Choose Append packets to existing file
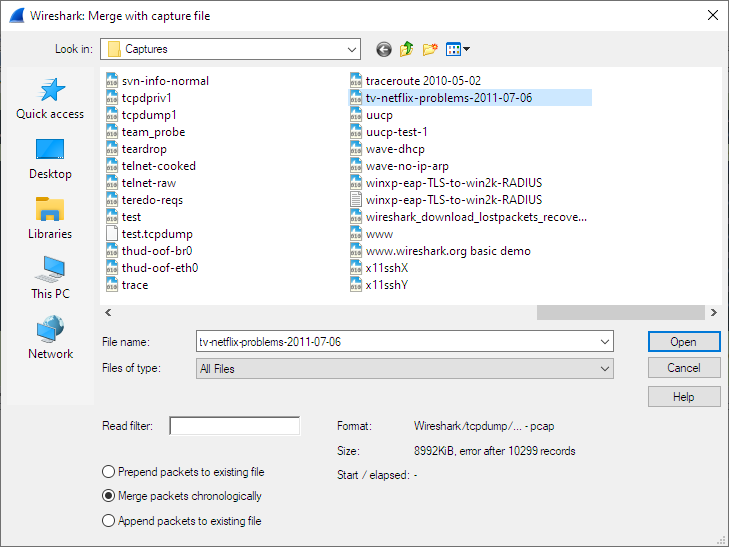 click(108, 521)
